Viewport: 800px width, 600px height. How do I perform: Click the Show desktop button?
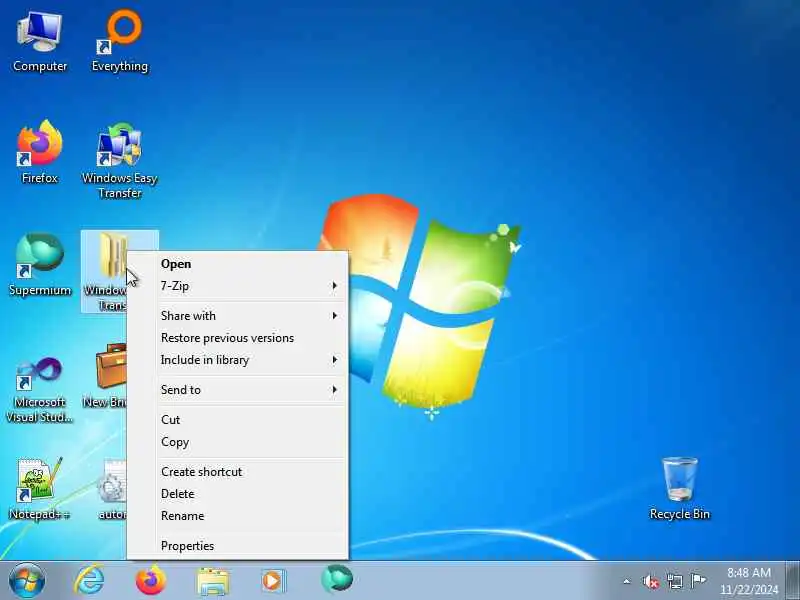pyautogui.click(x=792, y=581)
